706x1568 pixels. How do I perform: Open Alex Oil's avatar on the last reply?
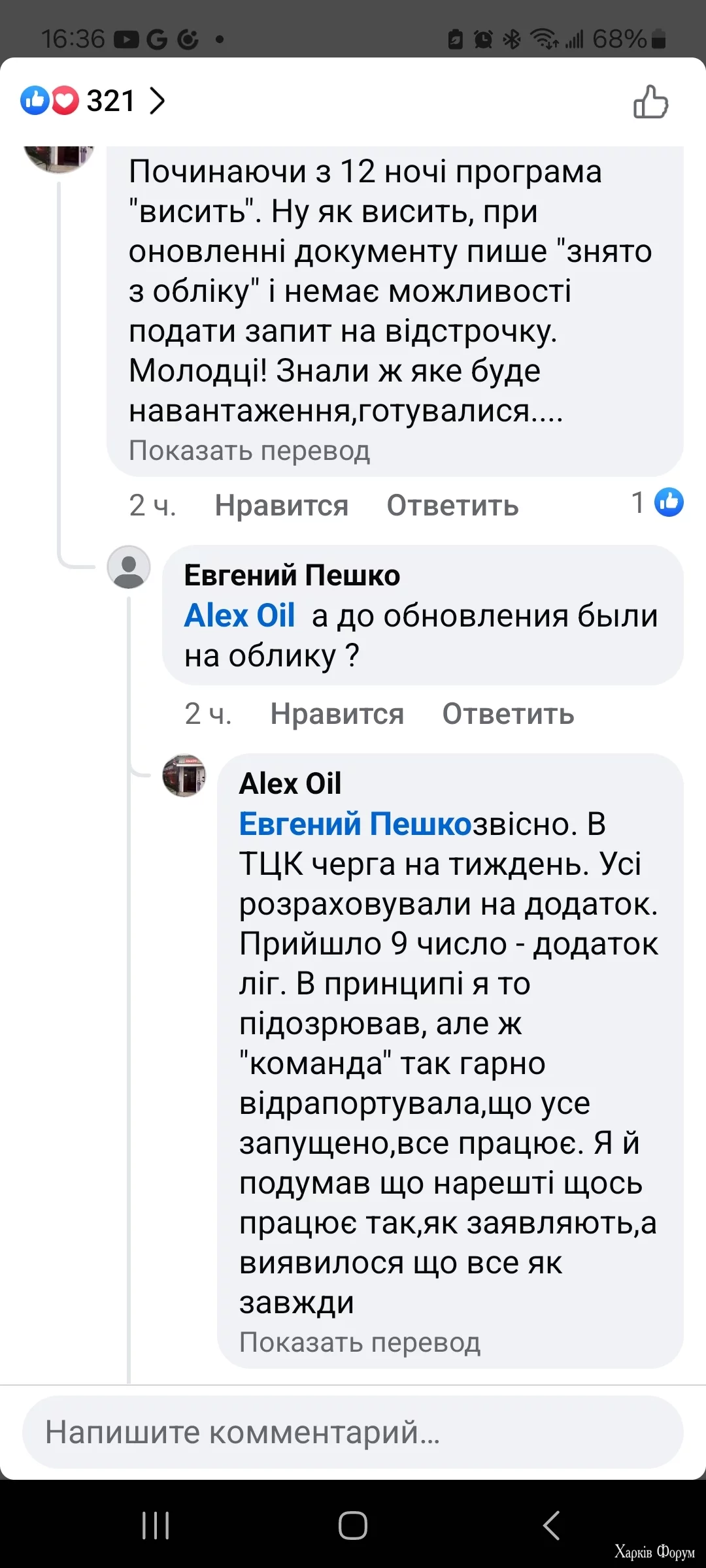click(184, 776)
